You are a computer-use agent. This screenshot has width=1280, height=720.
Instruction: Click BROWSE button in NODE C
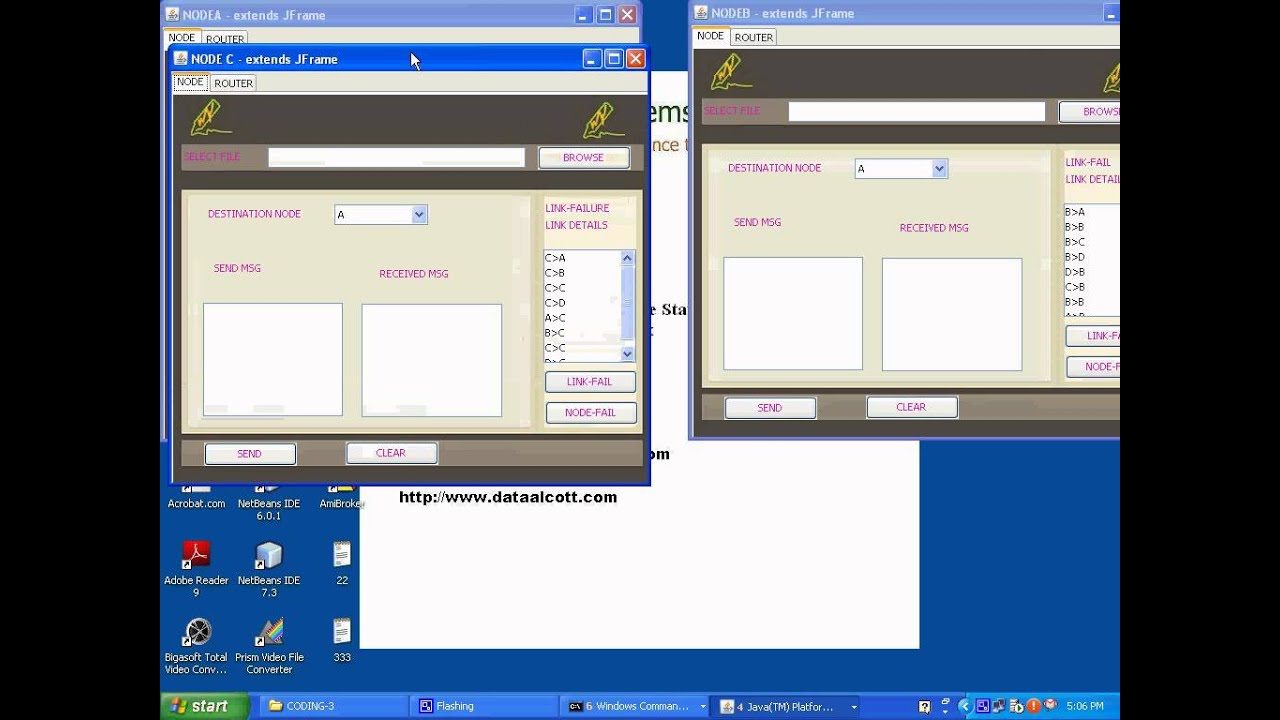(x=584, y=157)
